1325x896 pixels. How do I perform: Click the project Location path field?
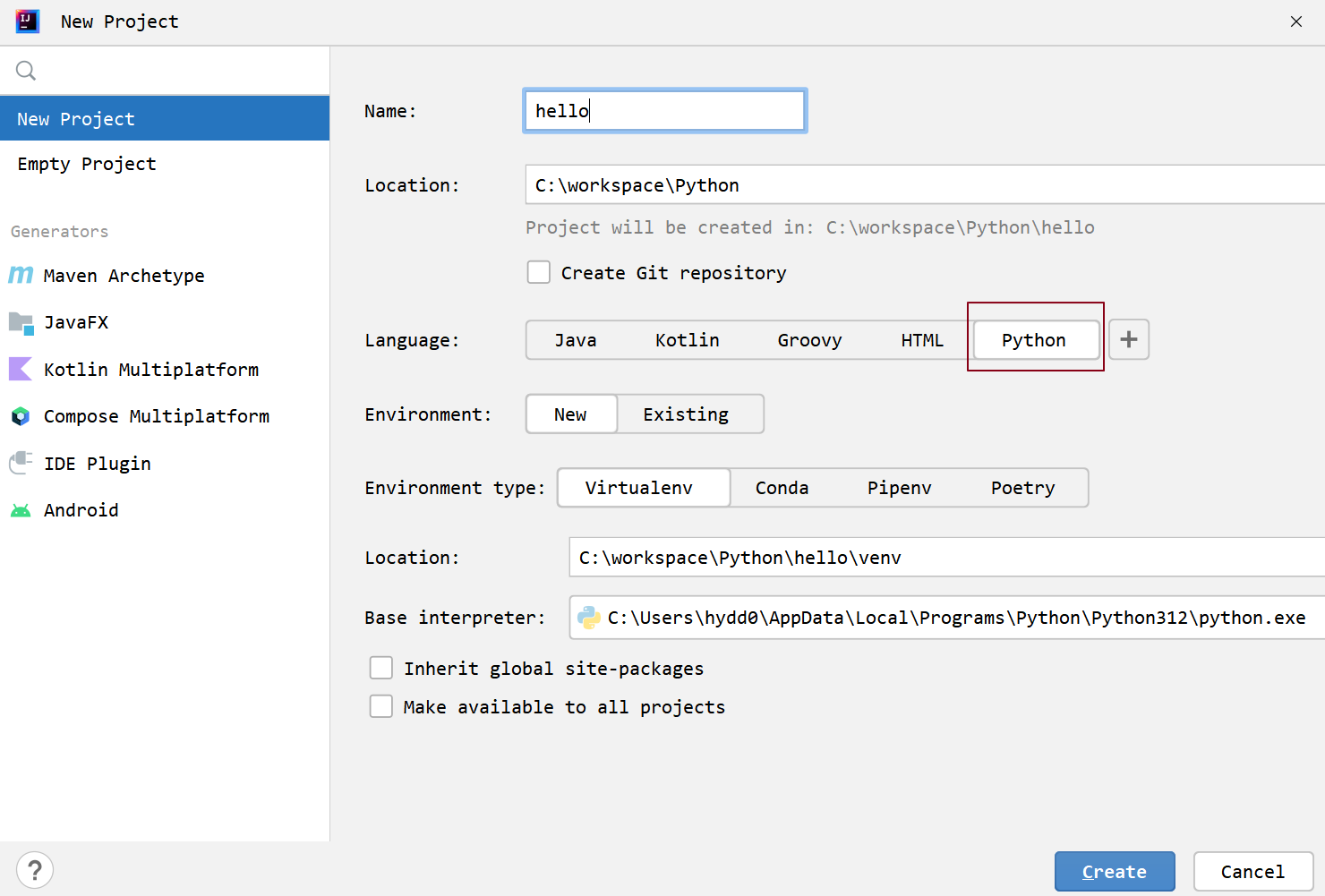click(925, 185)
